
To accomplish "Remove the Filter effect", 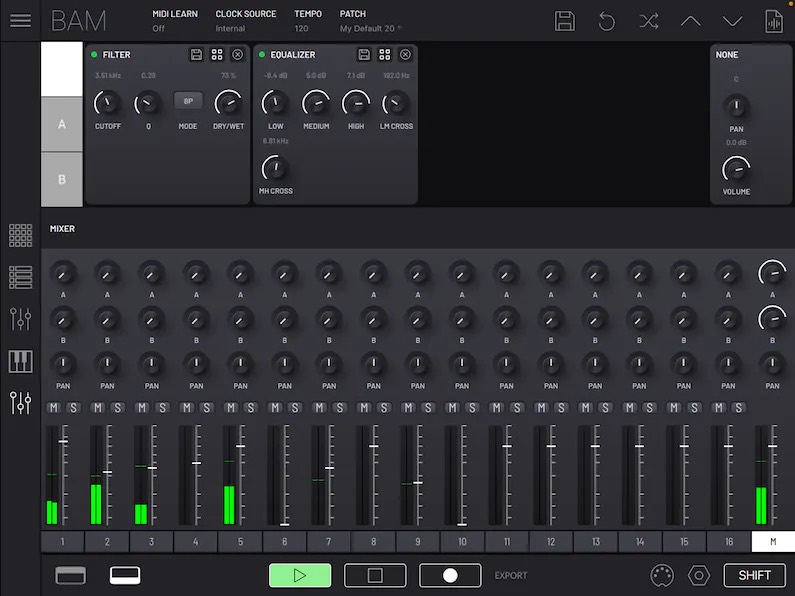I will coord(237,54).
